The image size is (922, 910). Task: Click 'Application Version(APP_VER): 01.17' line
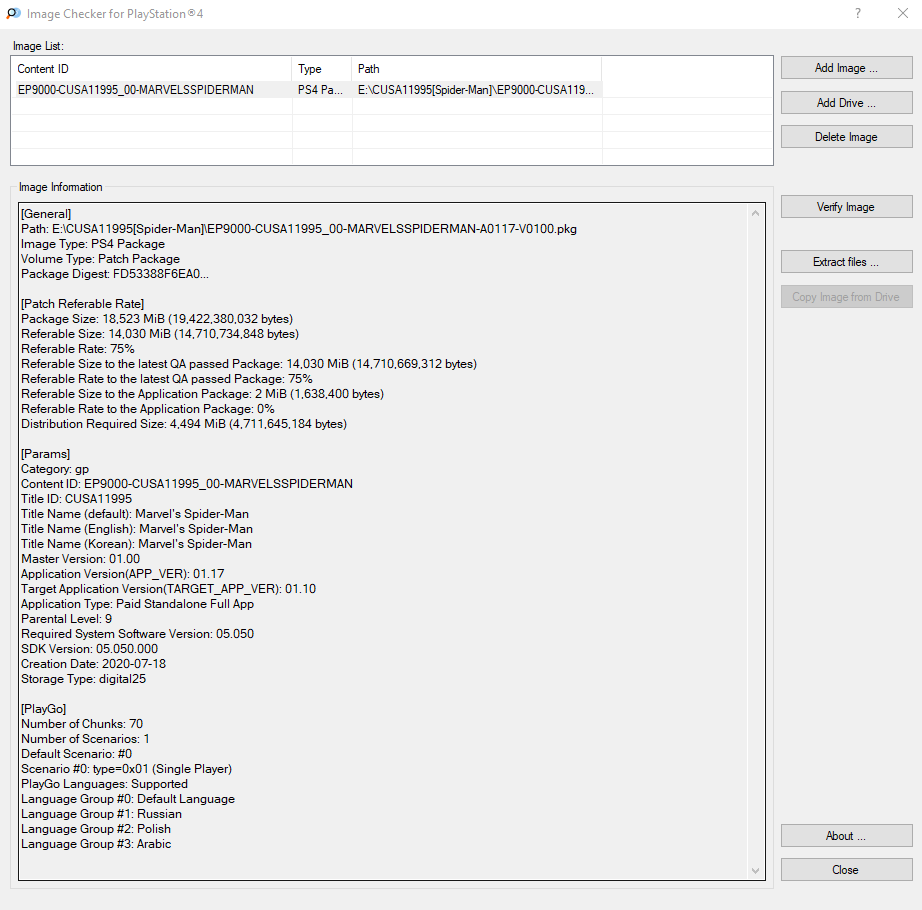122,574
